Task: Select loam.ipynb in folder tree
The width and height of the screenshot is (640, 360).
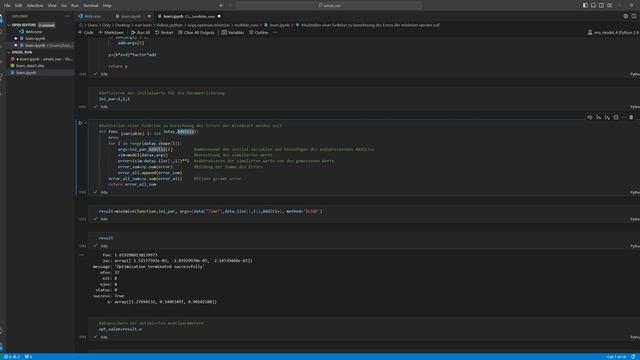Action: click(x=26, y=72)
